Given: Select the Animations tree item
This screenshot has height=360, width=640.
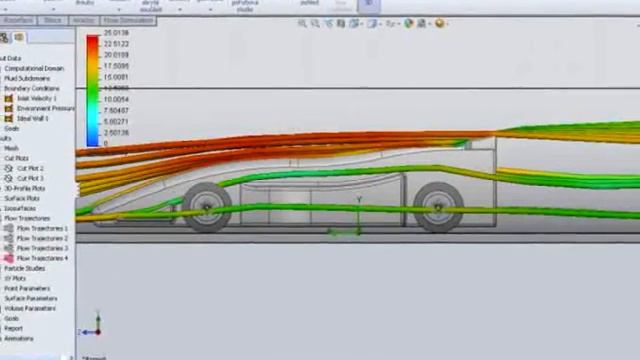Looking at the screenshot, I should click(19, 338).
